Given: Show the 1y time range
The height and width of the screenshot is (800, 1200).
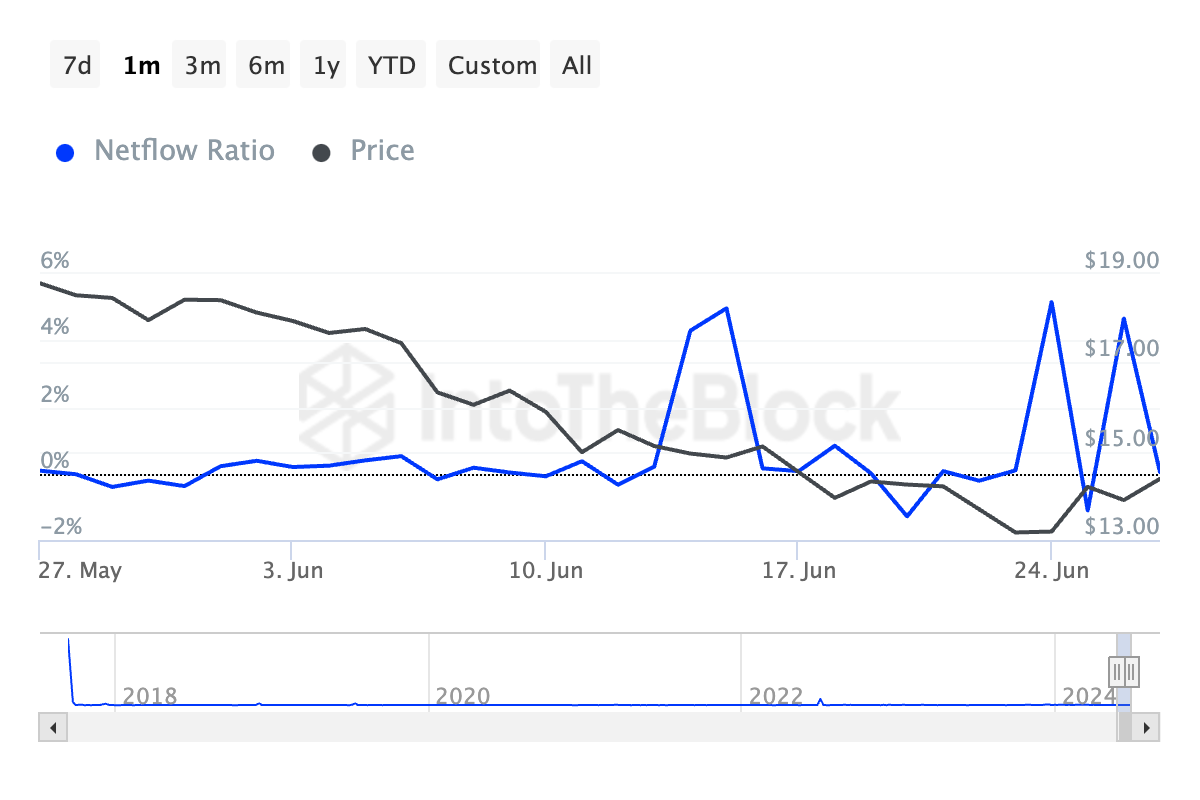Looking at the screenshot, I should tap(326, 66).
